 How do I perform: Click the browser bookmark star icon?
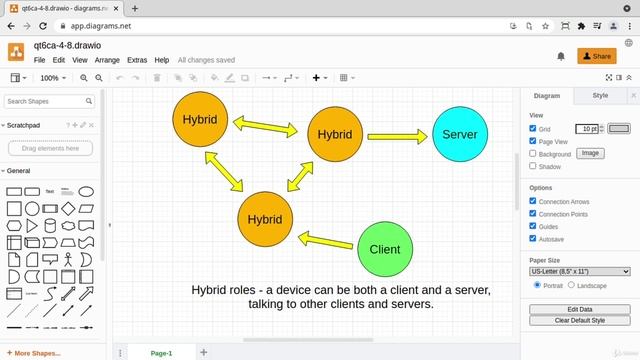coord(545,26)
